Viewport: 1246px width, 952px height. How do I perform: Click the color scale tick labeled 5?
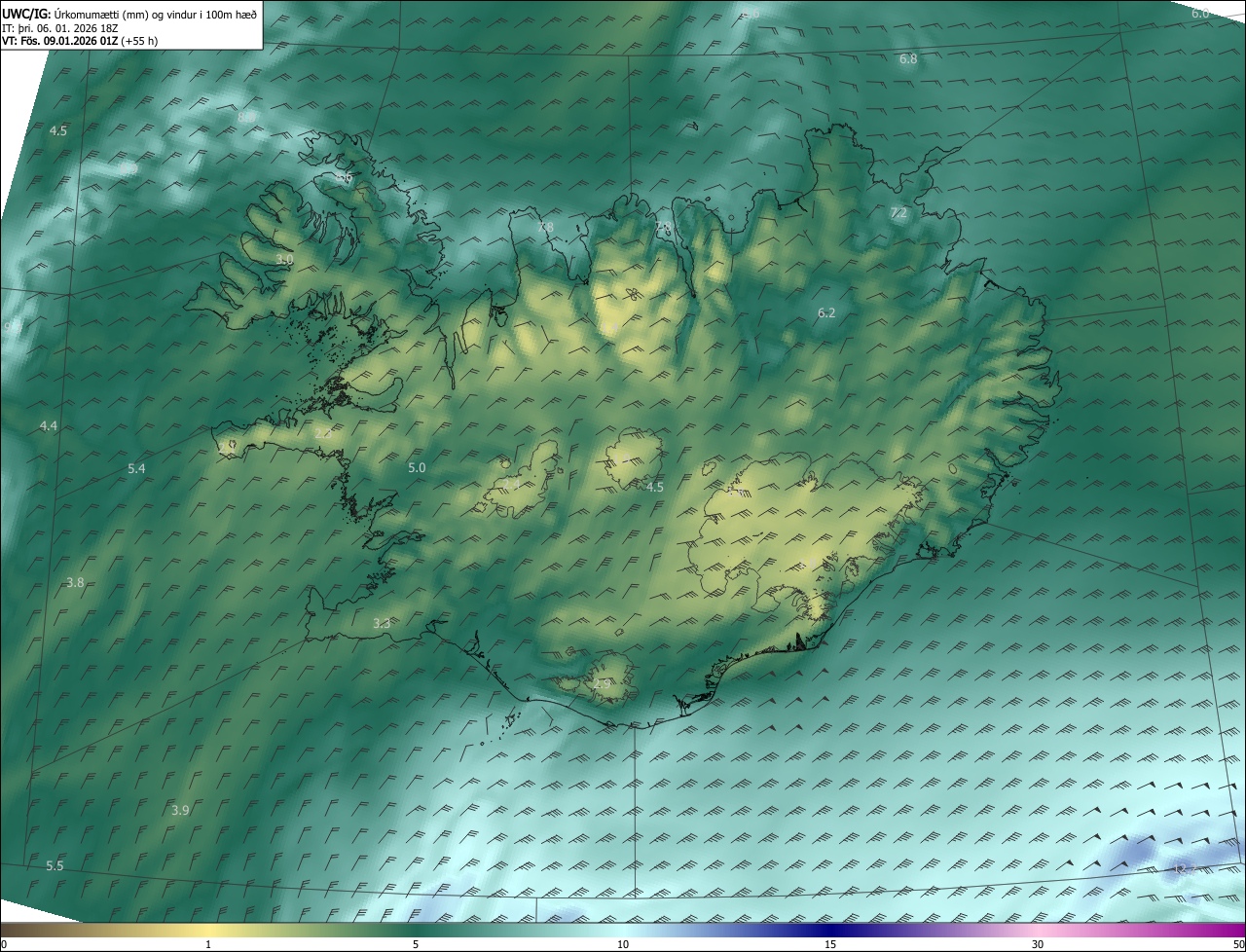(x=416, y=944)
